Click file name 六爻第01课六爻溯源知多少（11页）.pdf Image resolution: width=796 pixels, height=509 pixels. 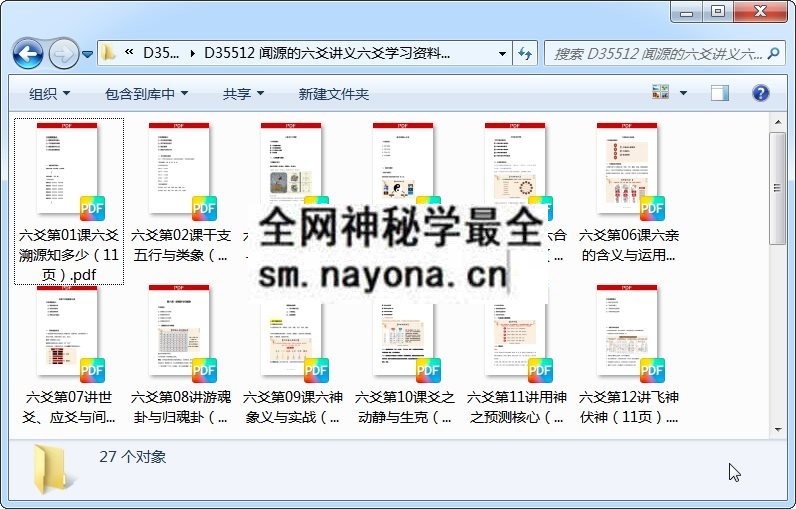(x=69, y=255)
